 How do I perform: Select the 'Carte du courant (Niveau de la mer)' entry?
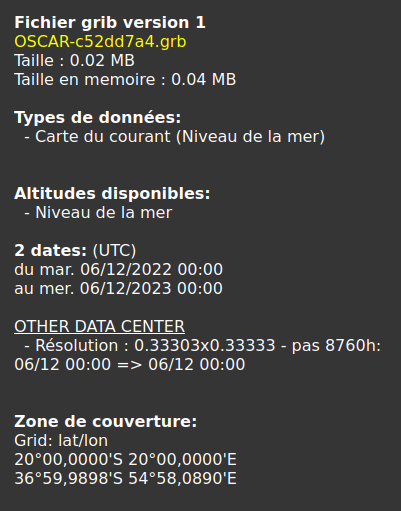180,137
